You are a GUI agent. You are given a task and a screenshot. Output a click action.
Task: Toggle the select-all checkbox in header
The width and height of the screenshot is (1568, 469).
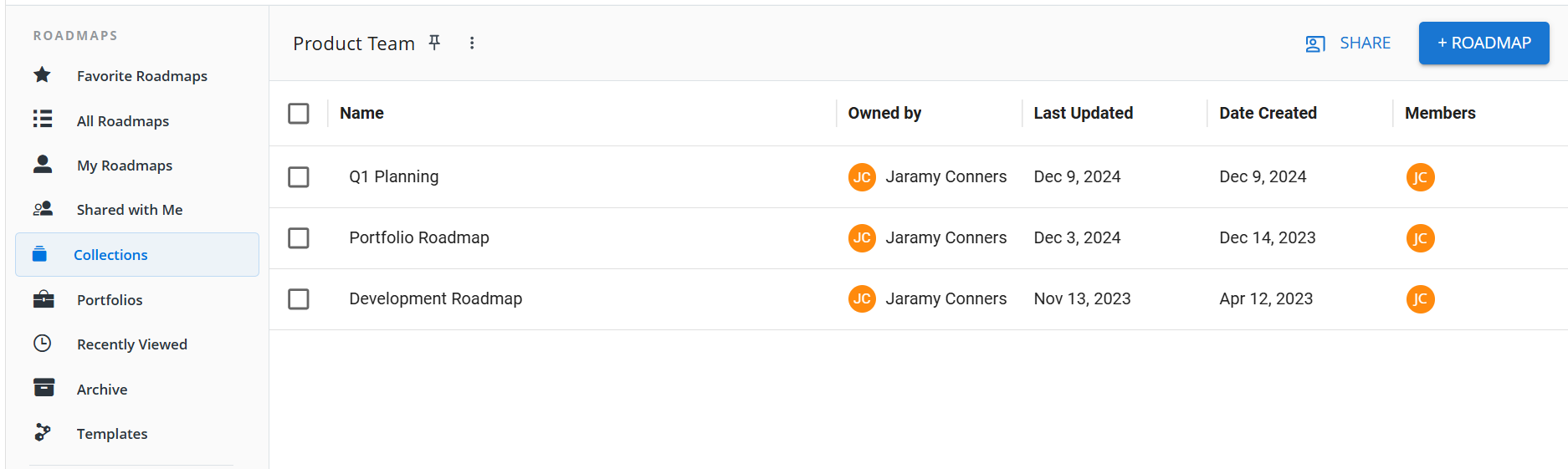tap(299, 114)
